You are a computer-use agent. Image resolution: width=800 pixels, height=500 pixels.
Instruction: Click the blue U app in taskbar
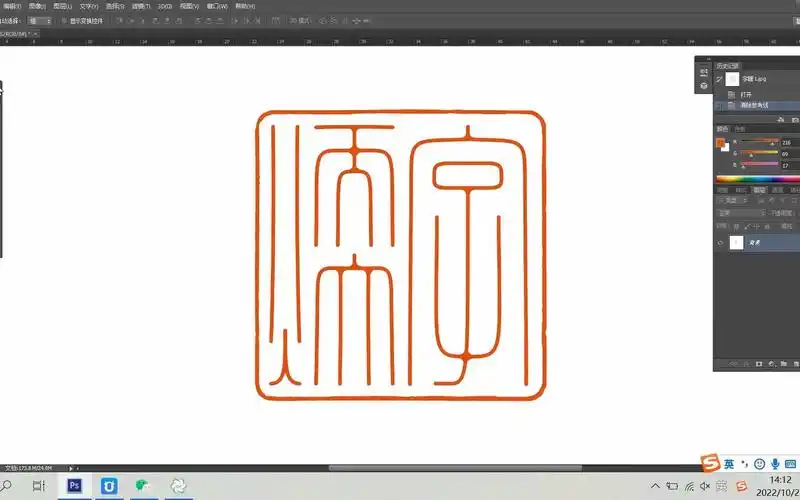tap(109, 486)
